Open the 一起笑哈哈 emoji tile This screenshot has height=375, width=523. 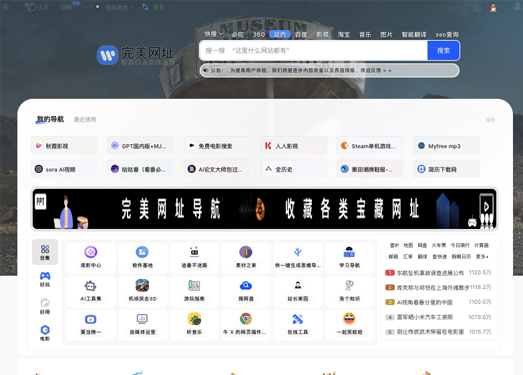[x=349, y=325]
